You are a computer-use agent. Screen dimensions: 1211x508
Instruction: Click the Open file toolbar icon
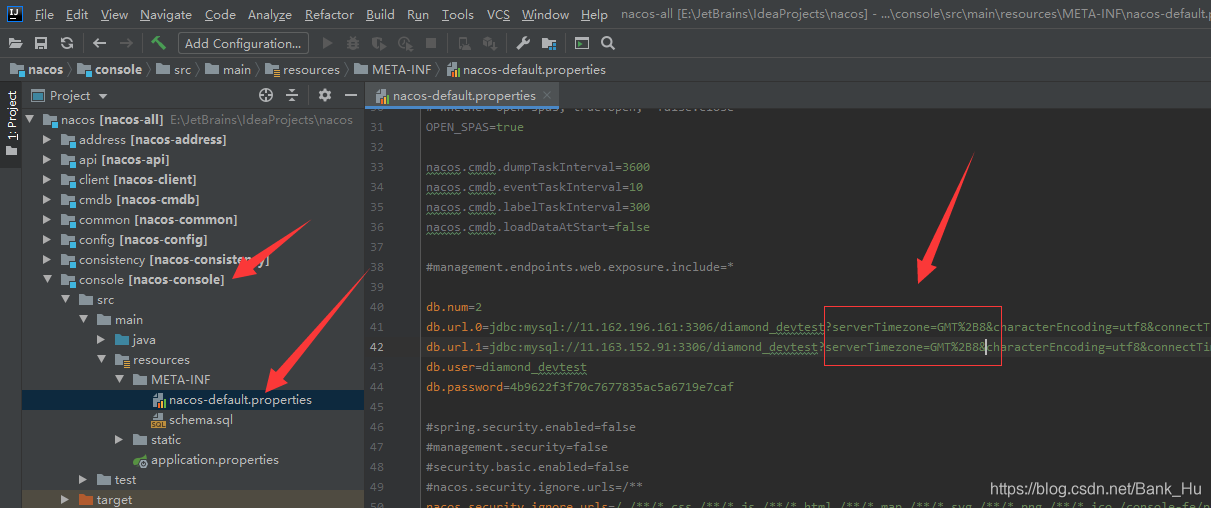[x=16, y=43]
